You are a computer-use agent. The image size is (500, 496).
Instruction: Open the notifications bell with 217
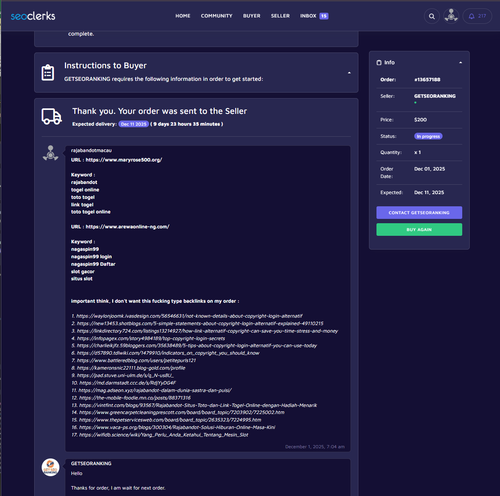[477, 16]
